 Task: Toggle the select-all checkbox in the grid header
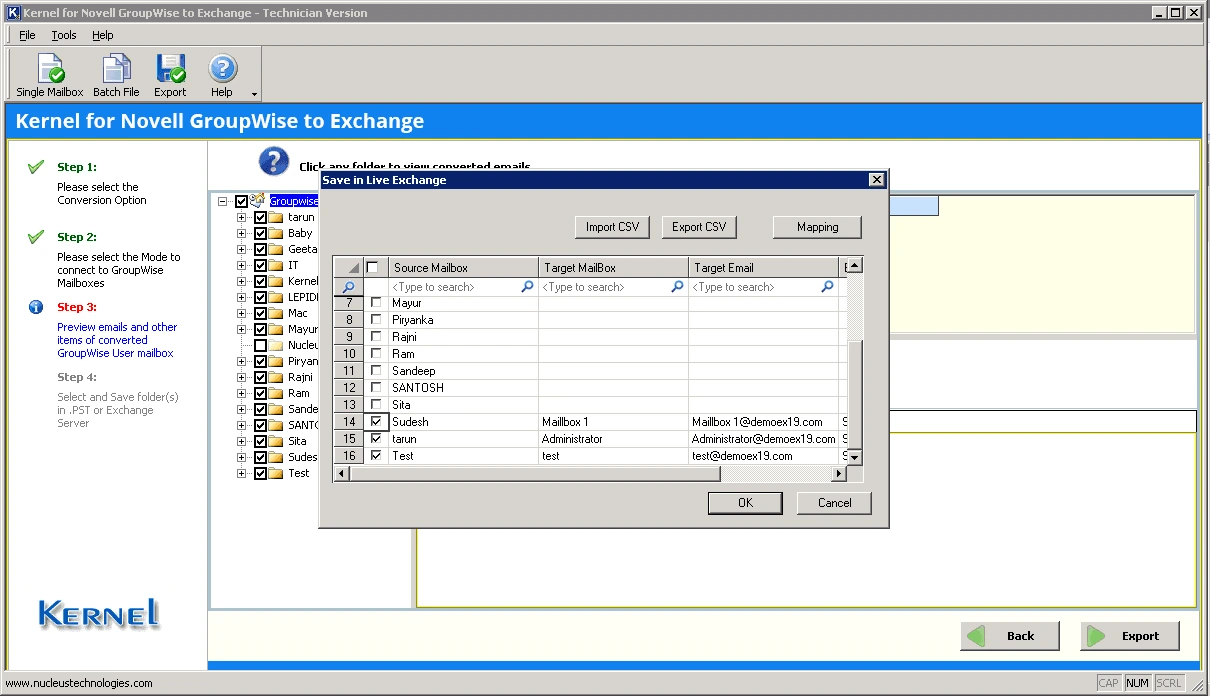pyautogui.click(x=373, y=267)
